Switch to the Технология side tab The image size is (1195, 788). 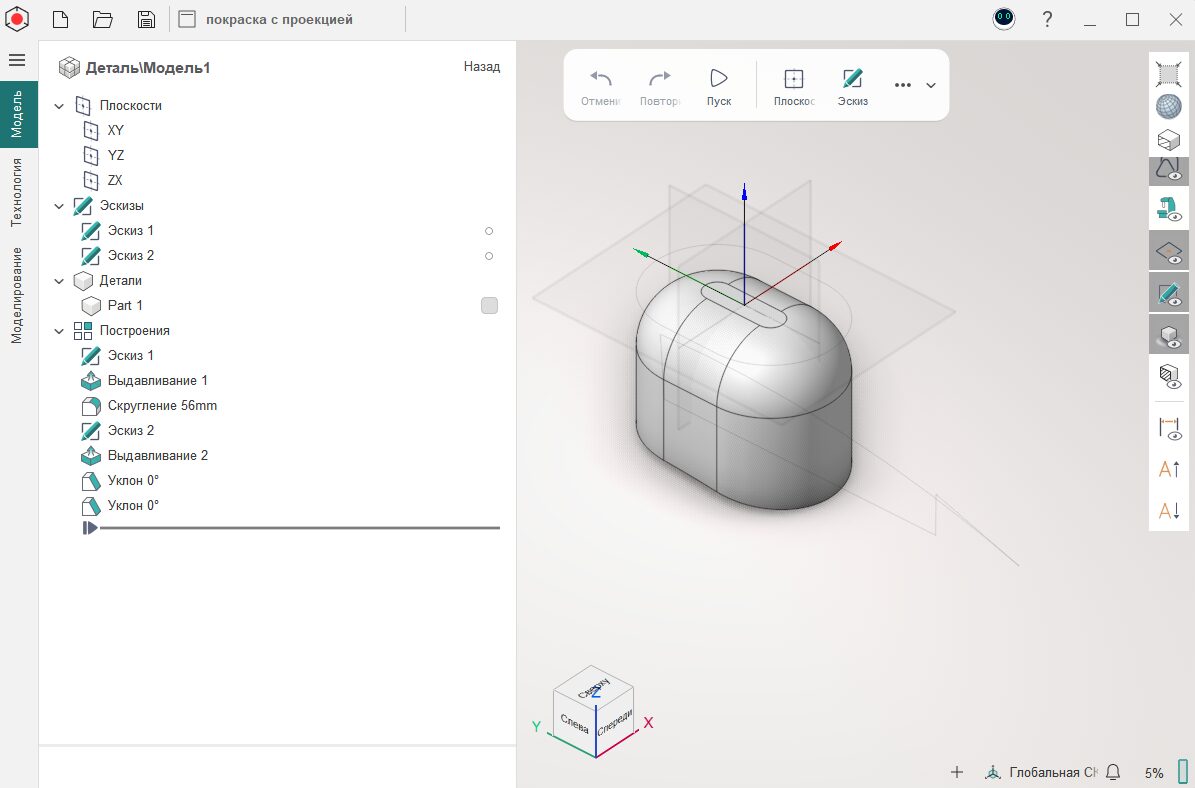[17, 192]
